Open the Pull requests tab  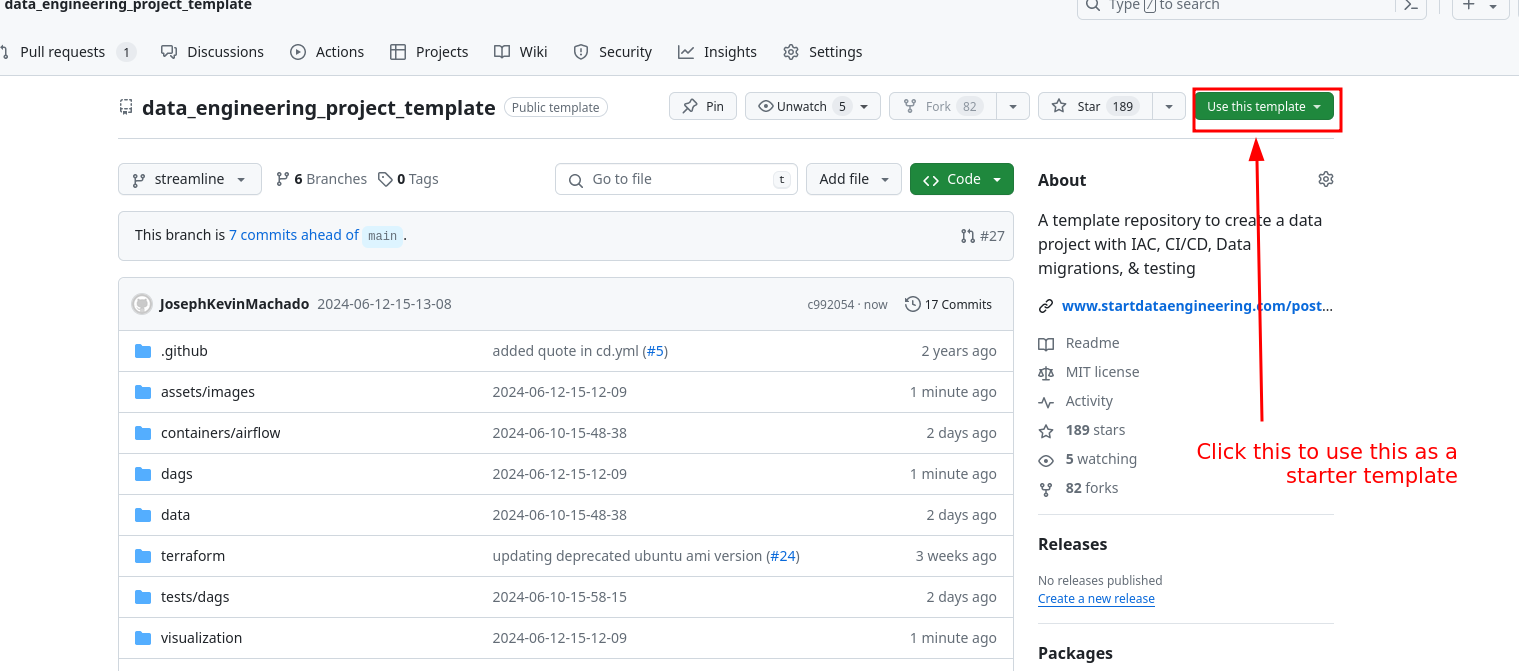point(68,52)
